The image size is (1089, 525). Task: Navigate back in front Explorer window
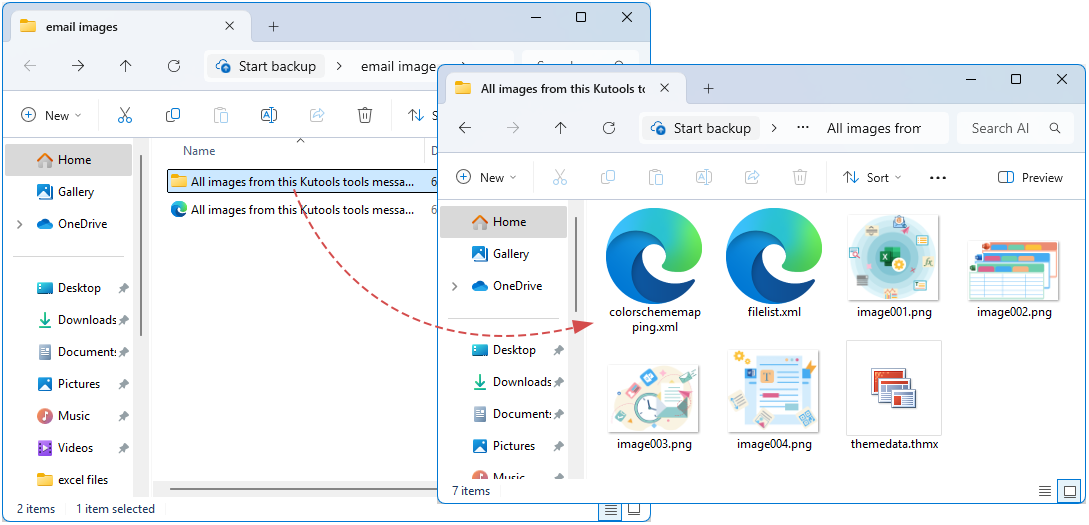pyautogui.click(x=465, y=128)
